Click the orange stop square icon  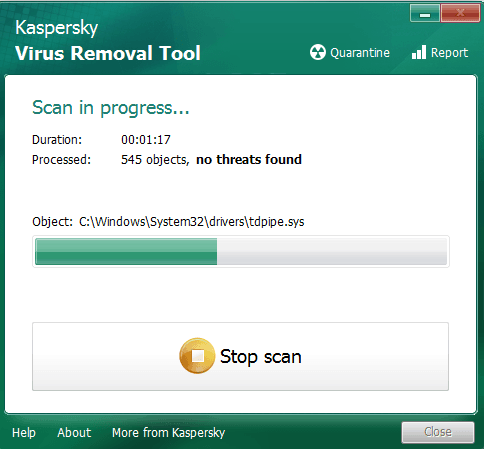(x=197, y=356)
